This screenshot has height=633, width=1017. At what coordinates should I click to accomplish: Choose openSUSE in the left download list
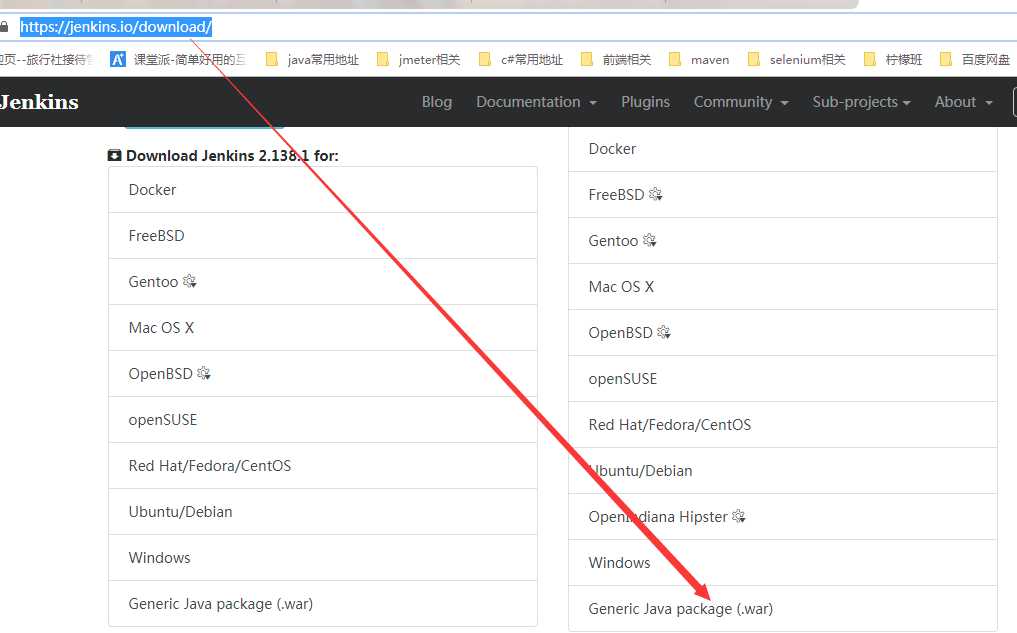(323, 420)
